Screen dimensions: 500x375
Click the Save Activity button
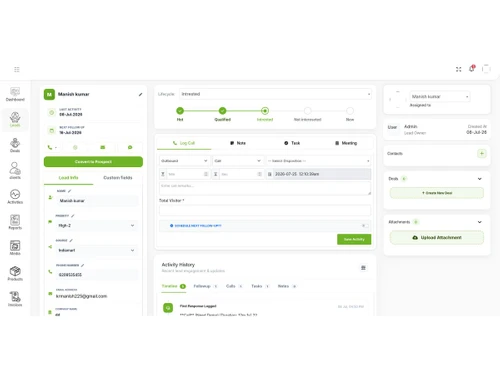pos(354,239)
